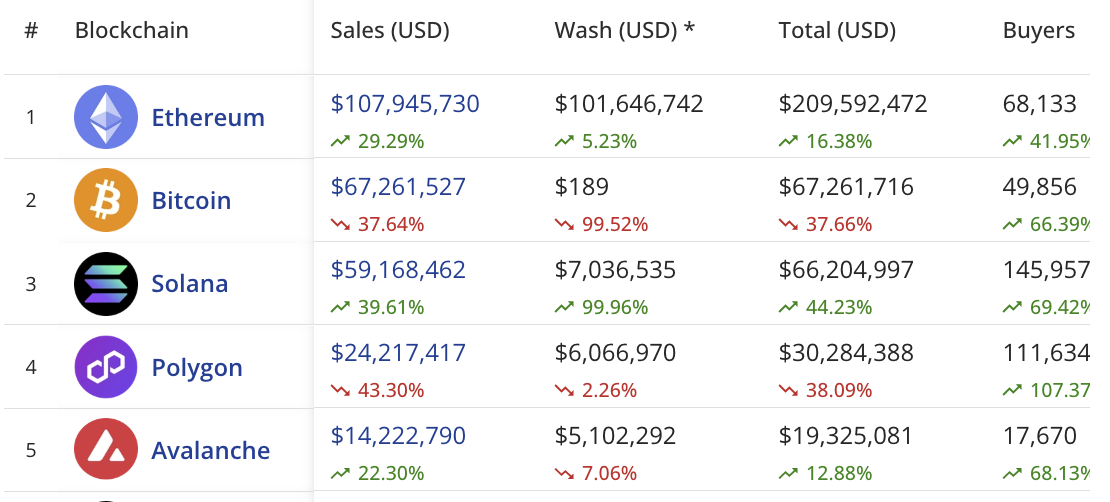This screenshot has width=1110, height=502.
Task: Click the orange Bitcoin logo icon
Action: (x=105, y=200)
